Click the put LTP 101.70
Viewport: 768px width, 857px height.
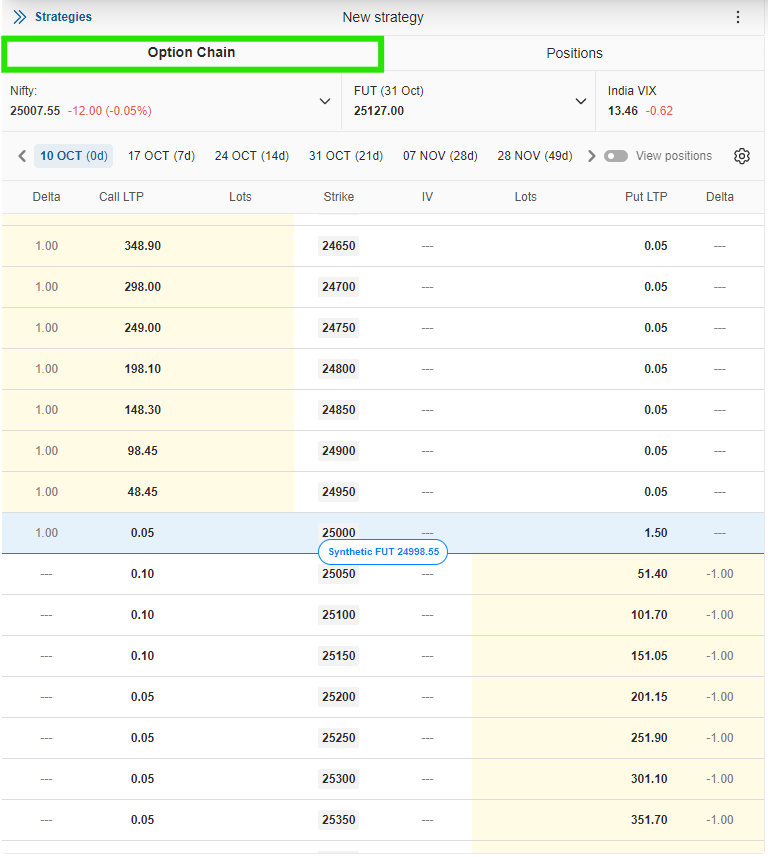[x=649, y=615]
